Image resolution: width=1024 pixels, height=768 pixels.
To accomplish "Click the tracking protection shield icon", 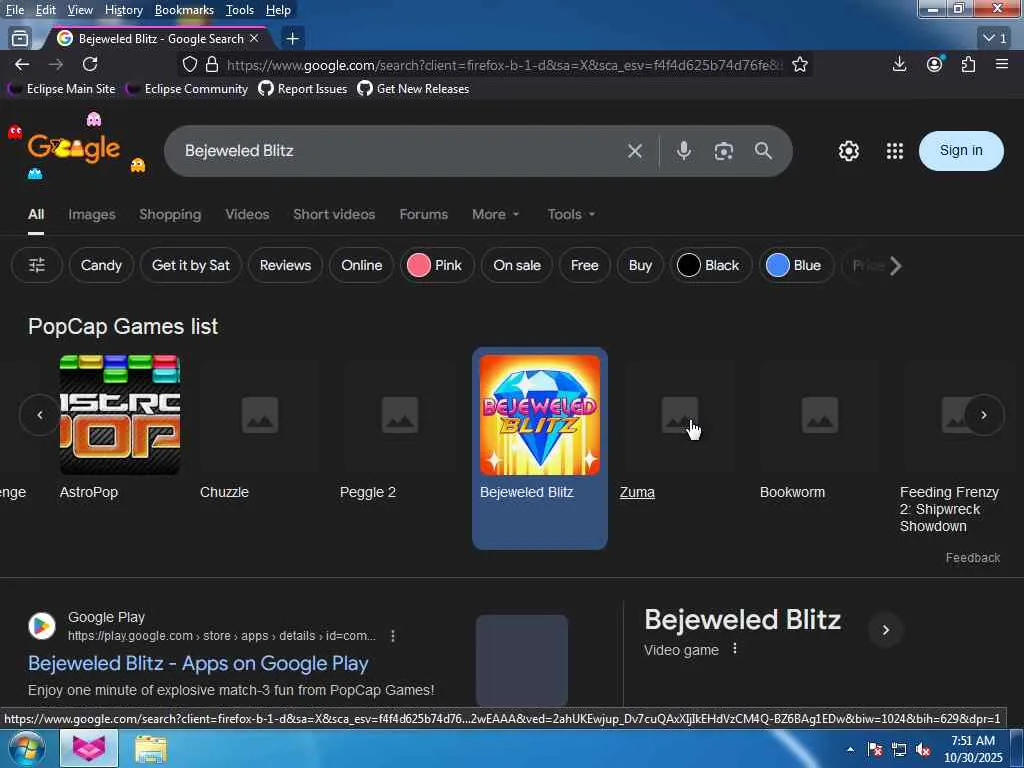I will click(x=189, y=65).
